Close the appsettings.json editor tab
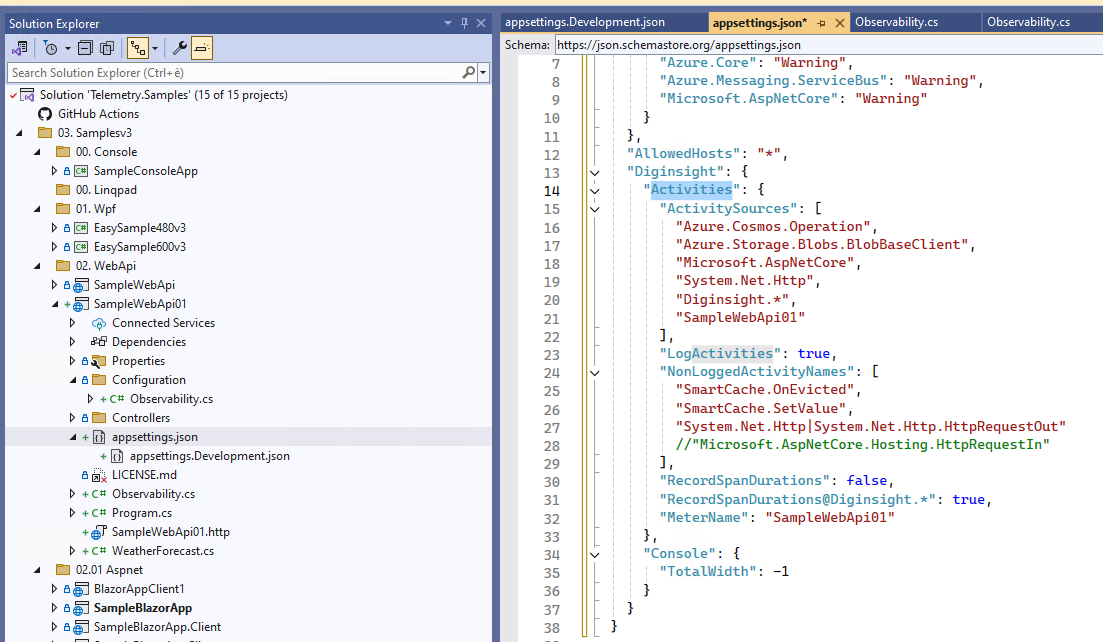The image size is (1103, 642). [837, 22]
